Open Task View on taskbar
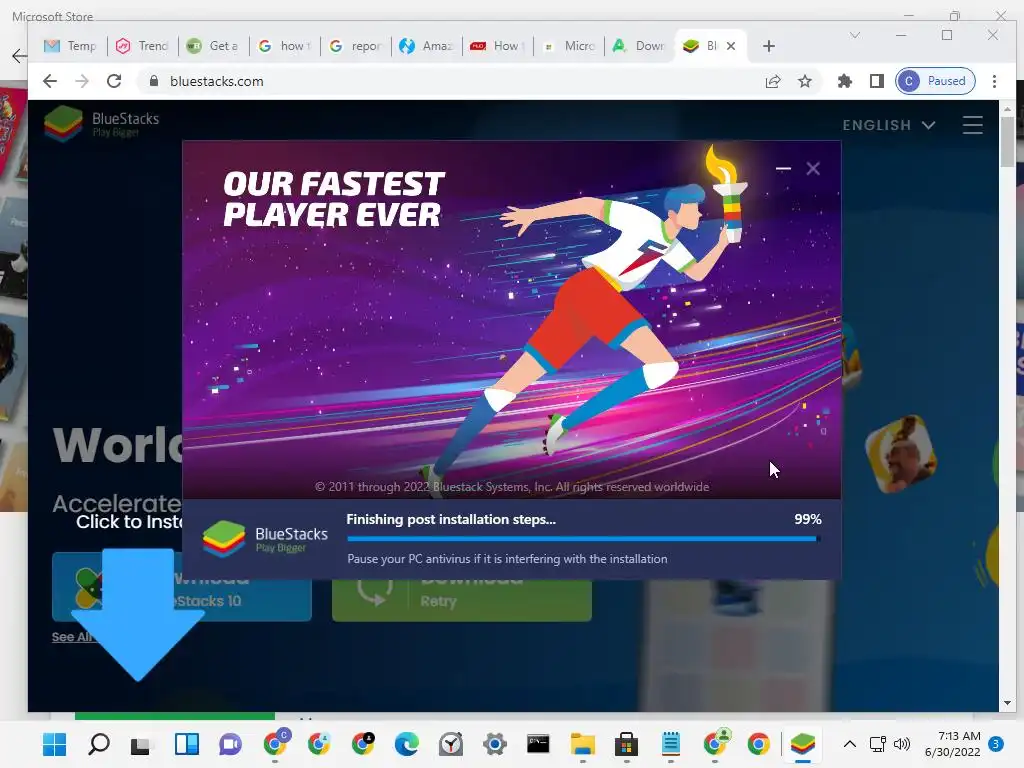Viewport: 1024px width, 768px height. [x=141, y=745]
